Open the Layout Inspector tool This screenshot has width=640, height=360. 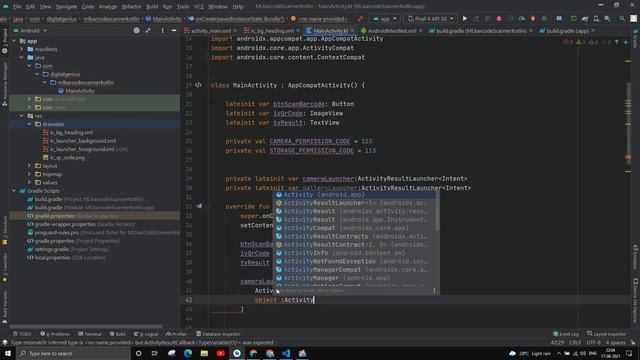click(x=606, y=334)
